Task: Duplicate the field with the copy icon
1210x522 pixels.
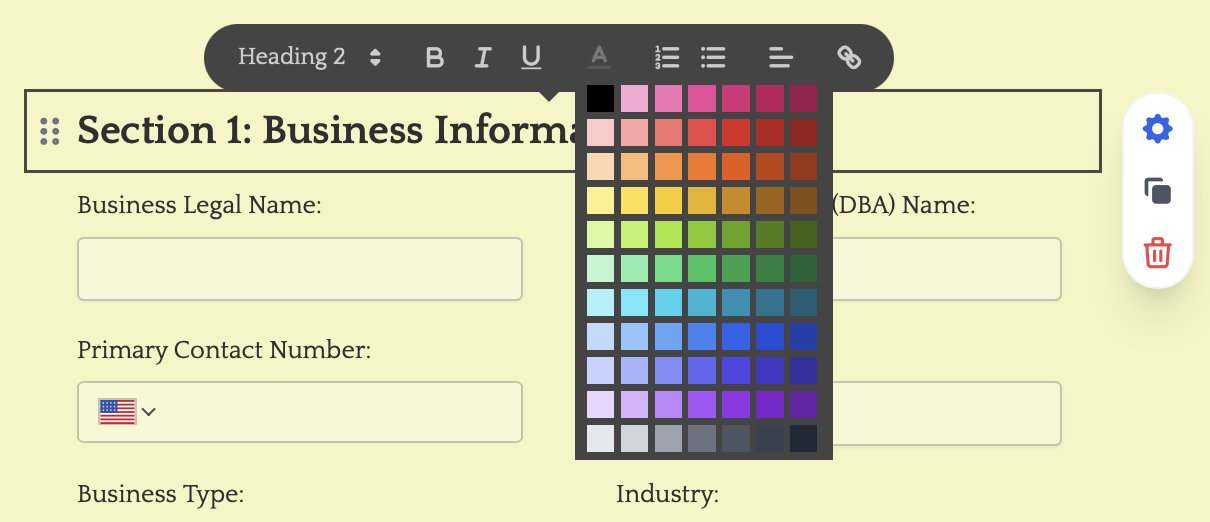Action: [1157, 191]
